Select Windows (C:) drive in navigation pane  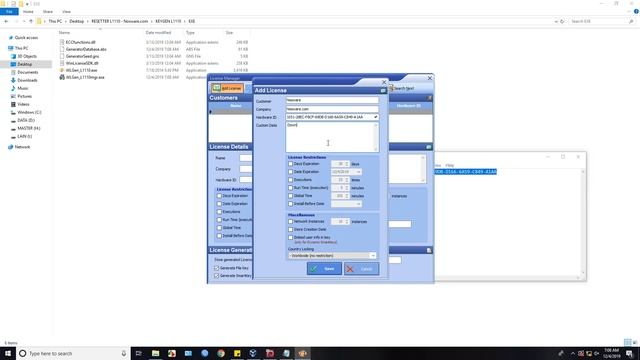[x=29, y=112]
